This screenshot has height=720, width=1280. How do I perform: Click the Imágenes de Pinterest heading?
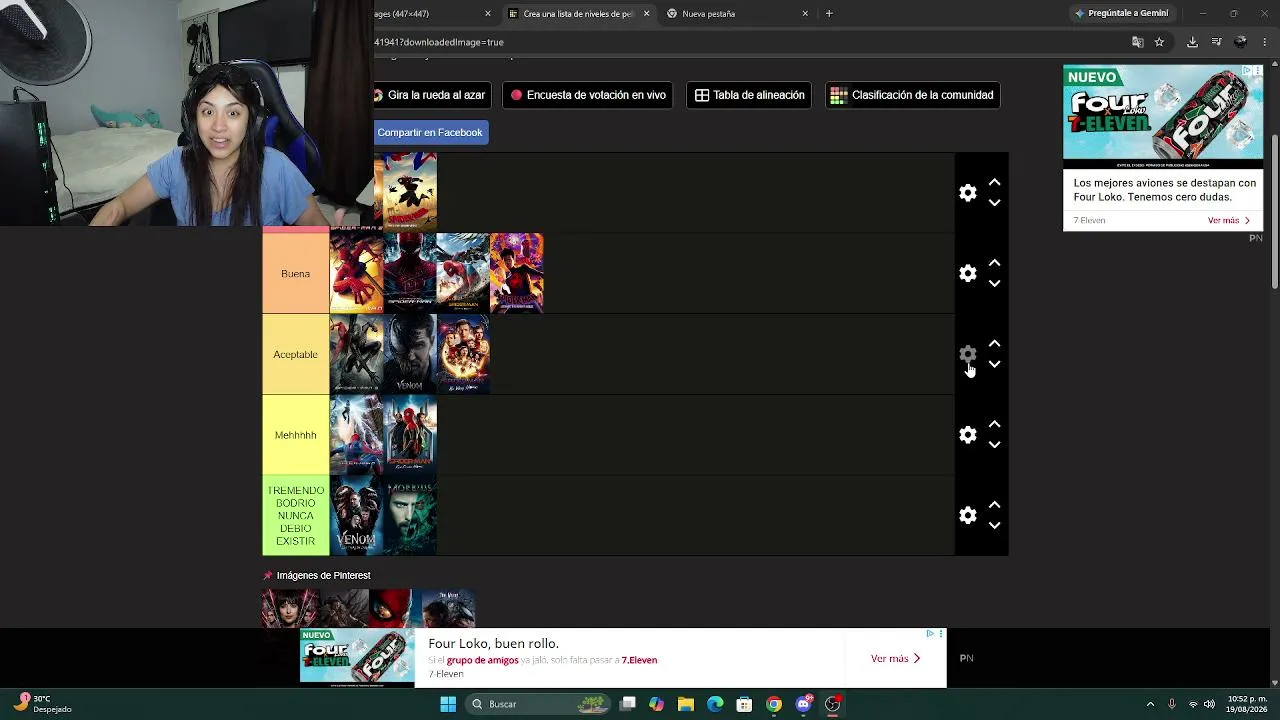click(x=317, y=575)
